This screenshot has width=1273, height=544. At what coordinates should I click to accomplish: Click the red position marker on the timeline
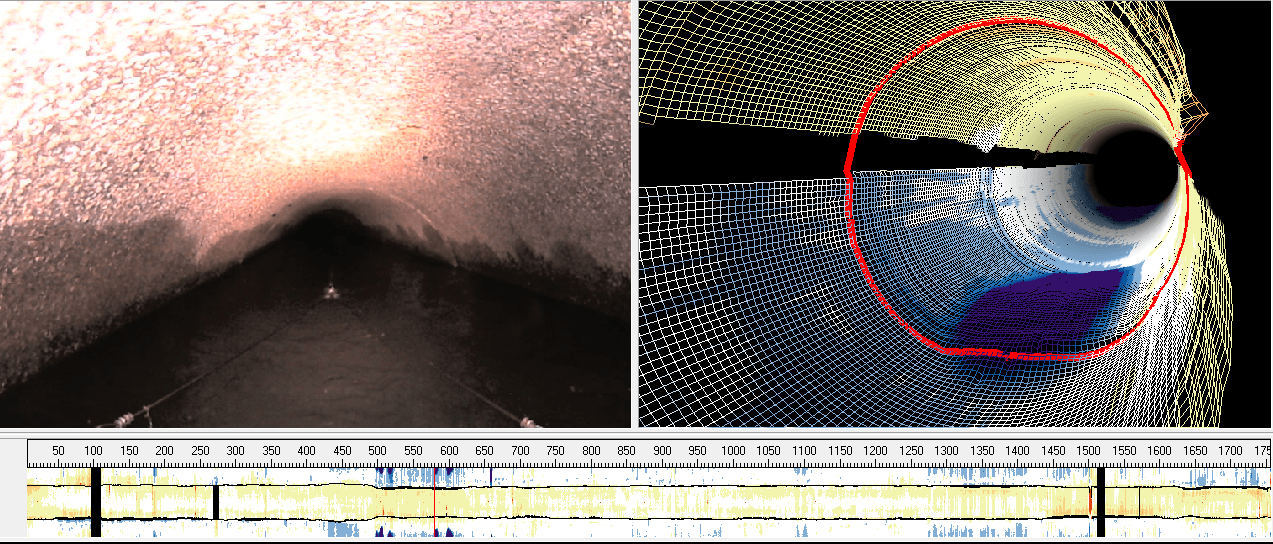pyautogui.click(x=435, y=503)
